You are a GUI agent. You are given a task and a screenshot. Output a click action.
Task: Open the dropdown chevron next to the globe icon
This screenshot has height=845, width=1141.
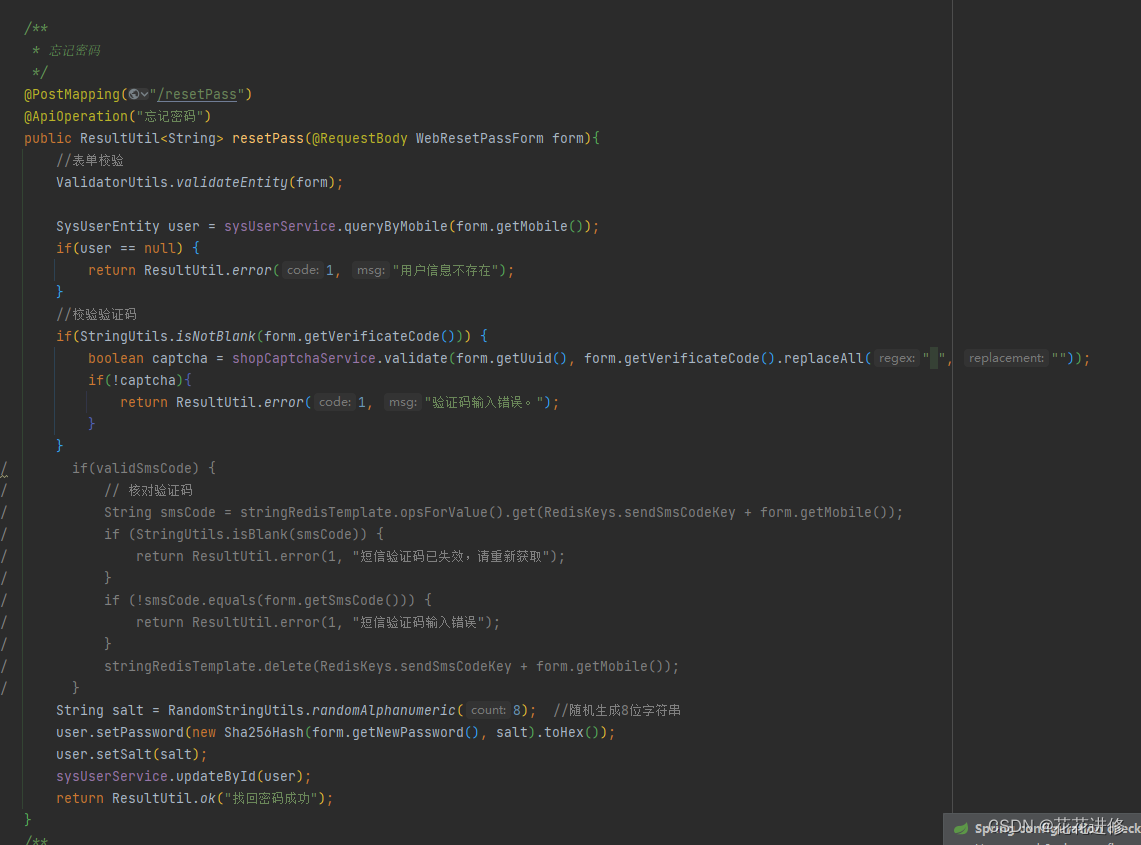pos(145,95)
